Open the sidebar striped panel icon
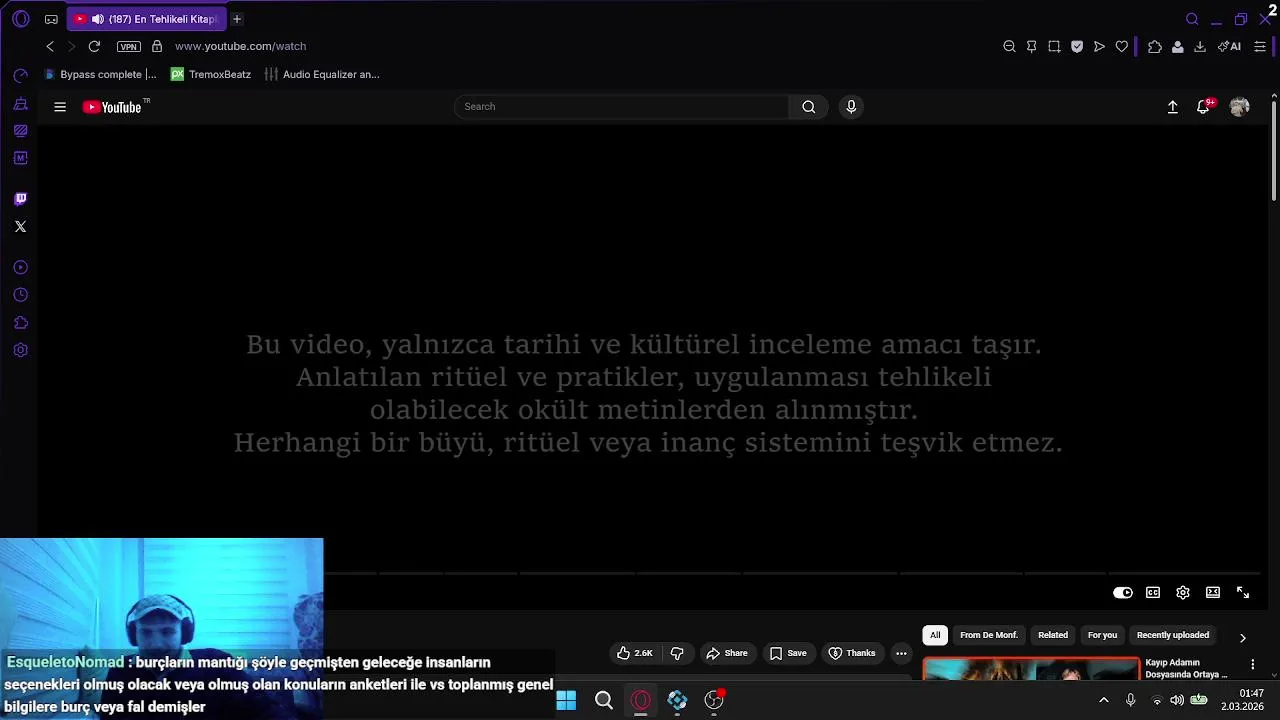This screenshot has height=720, width=1280. [x=20, y=130]
